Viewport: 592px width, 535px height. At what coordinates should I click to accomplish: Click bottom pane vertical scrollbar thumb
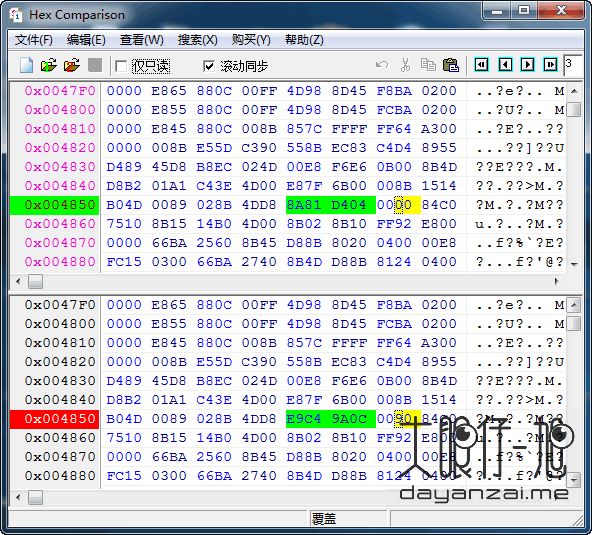pos(574,324)
